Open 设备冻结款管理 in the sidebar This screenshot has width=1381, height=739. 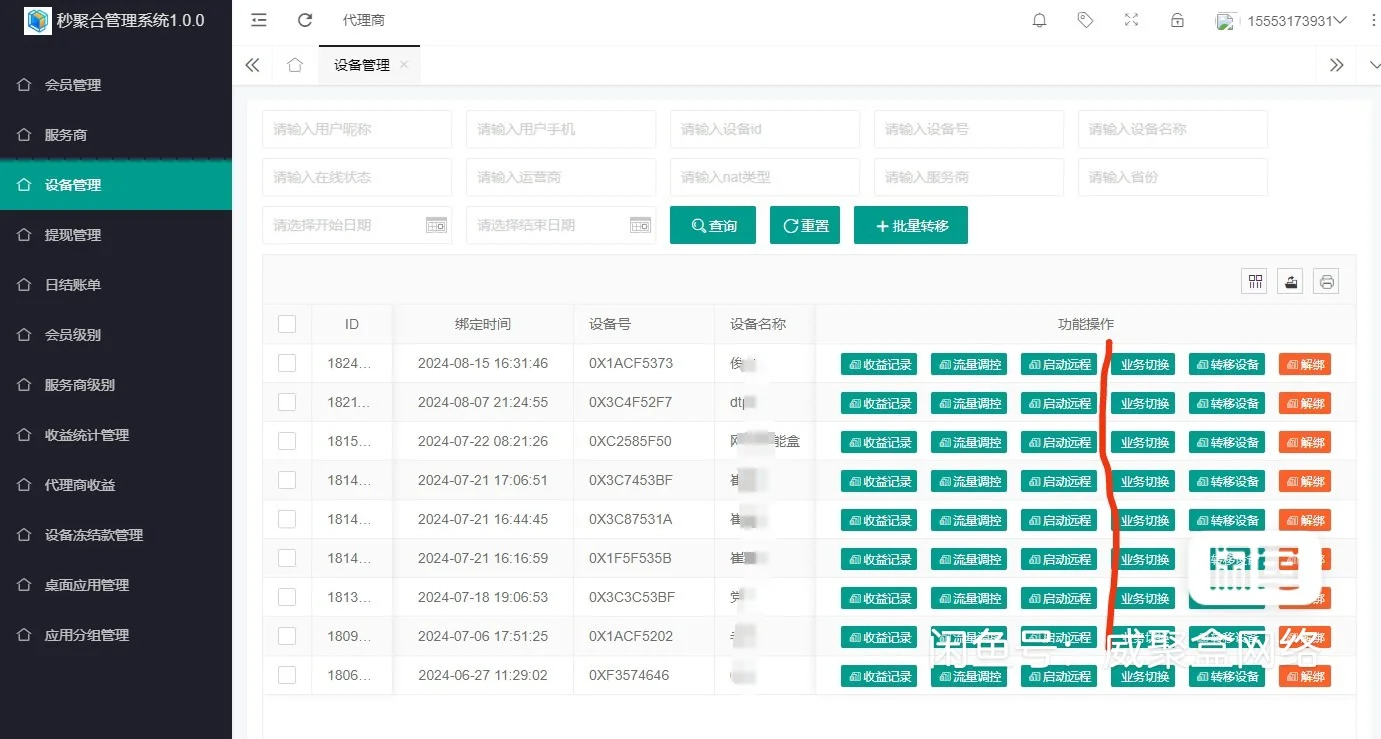[x=116, y=535]
